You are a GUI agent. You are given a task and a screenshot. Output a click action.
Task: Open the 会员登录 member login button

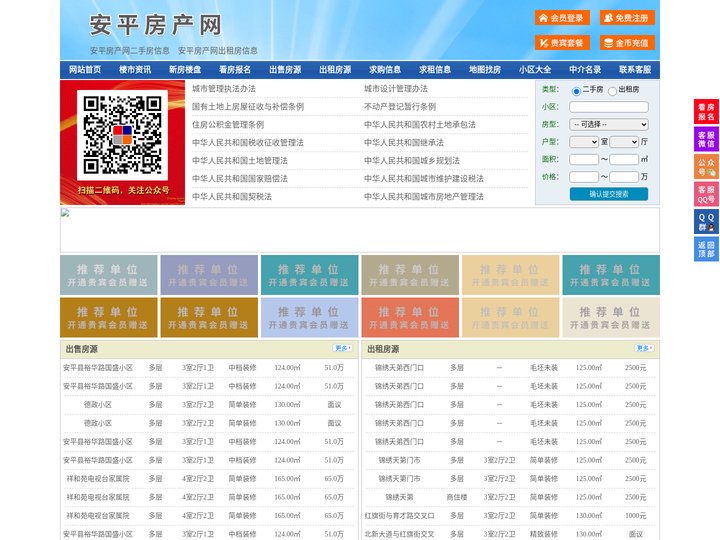click(562, 18)
